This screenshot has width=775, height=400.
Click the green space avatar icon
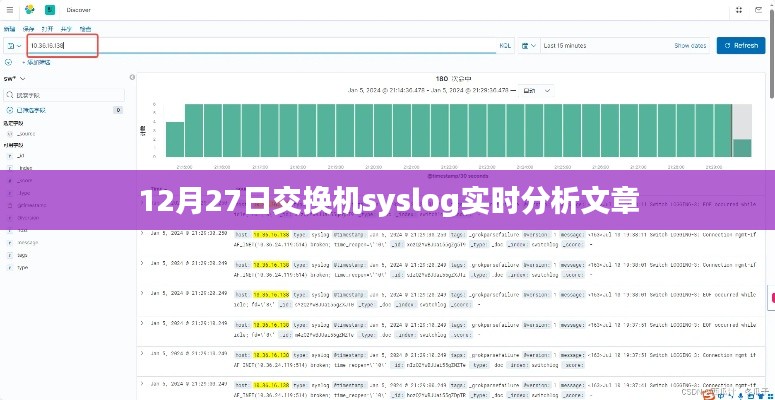(x=48, y=10)
